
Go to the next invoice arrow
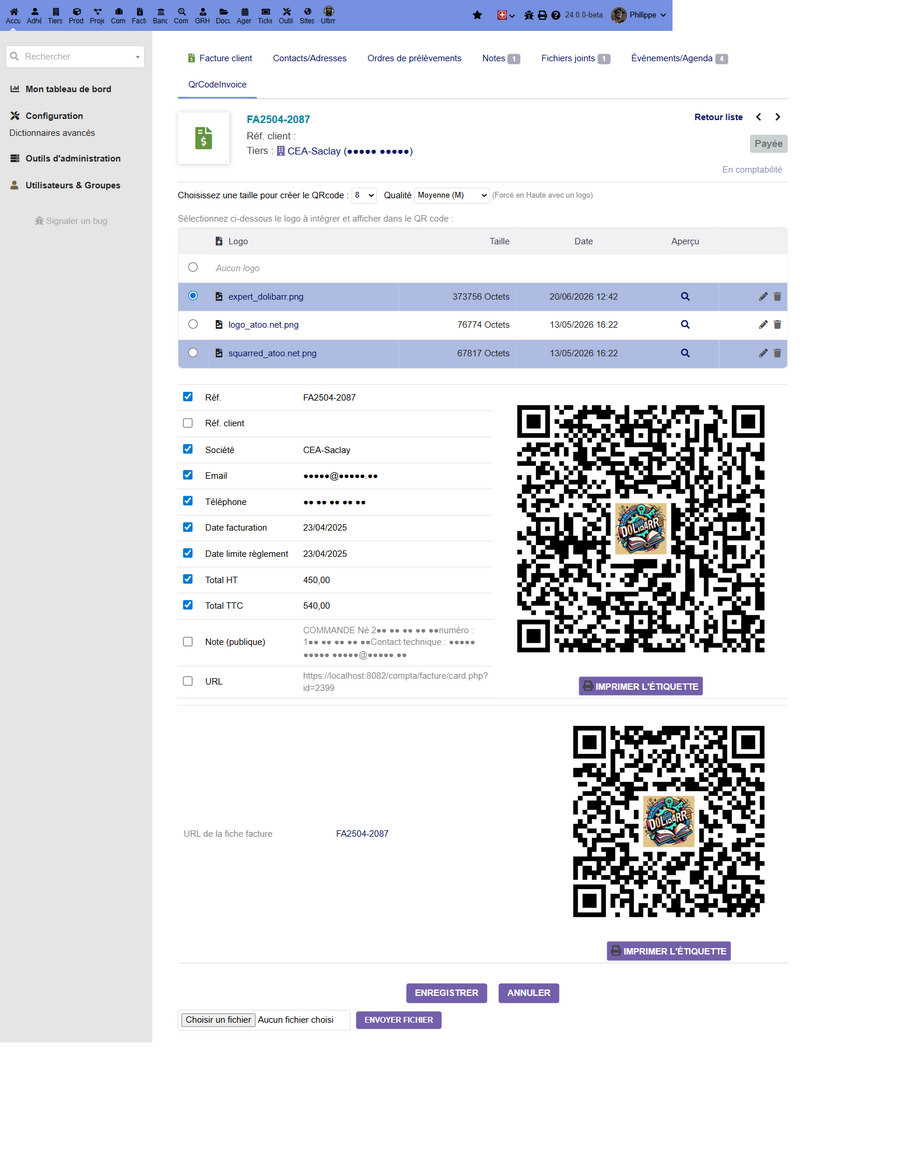tap(777, 117)
